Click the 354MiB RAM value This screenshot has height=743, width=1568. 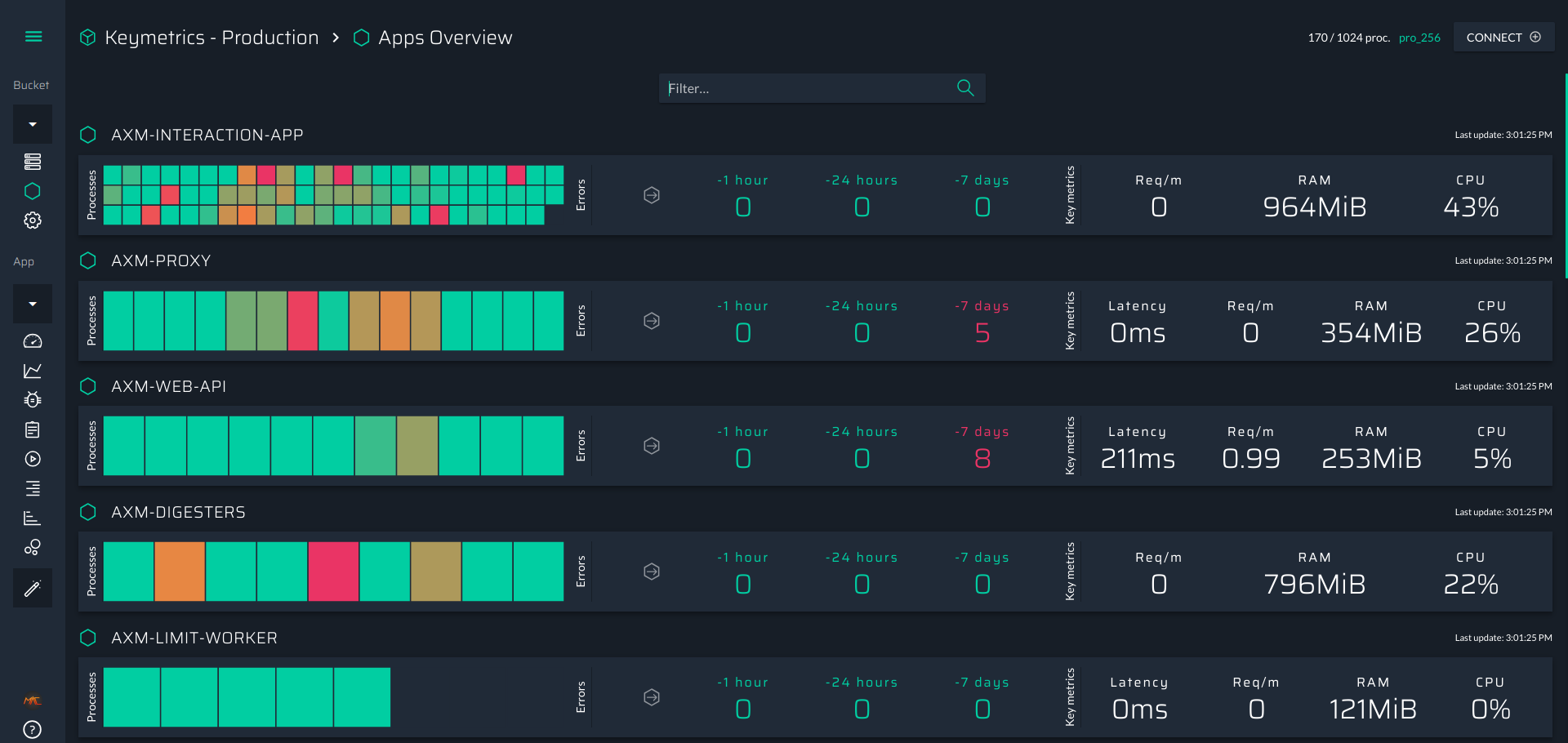pyautogui.click(x=1372, y=333)
